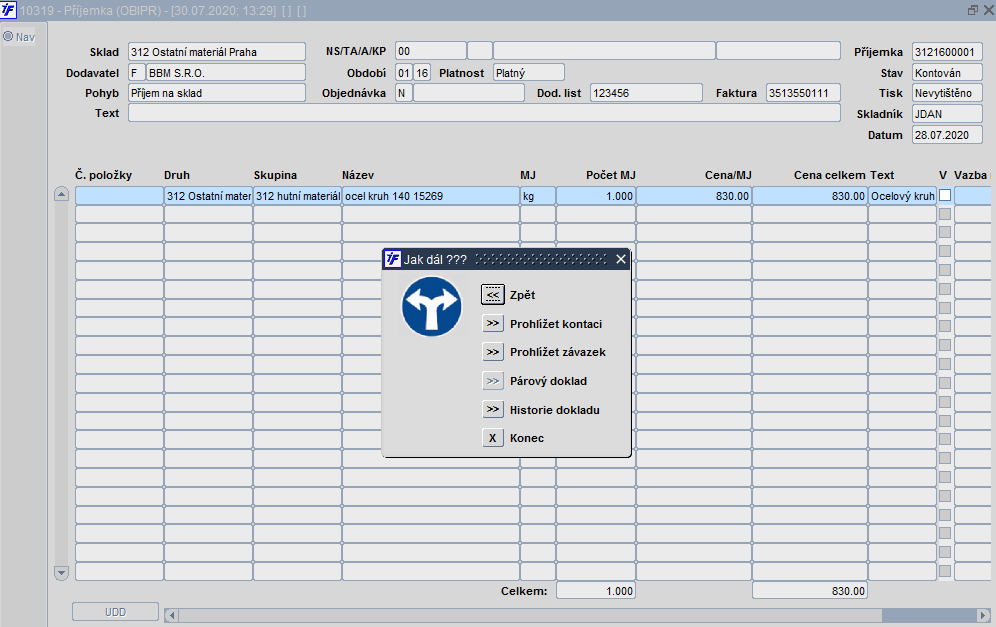Restore the Příjemka window
Viewport: 996px width, 627px height.
tap(972, 10)
